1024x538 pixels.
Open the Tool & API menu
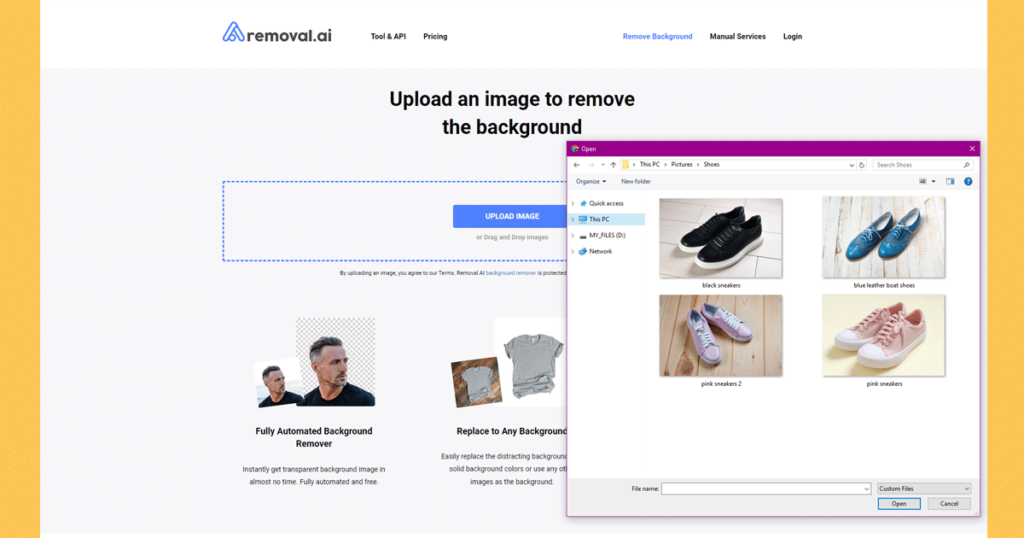[x=388, y=37]
